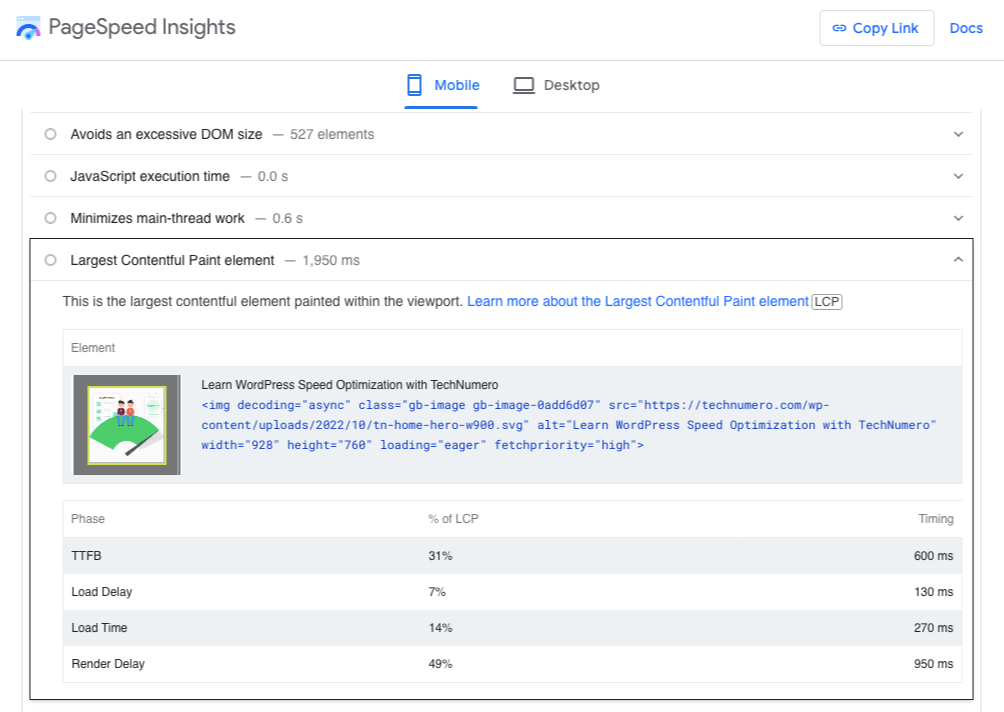The height and width of the screenshot is (712, 1004).
Task: Switch to the Desktop tab
Action: coord(557,85)
